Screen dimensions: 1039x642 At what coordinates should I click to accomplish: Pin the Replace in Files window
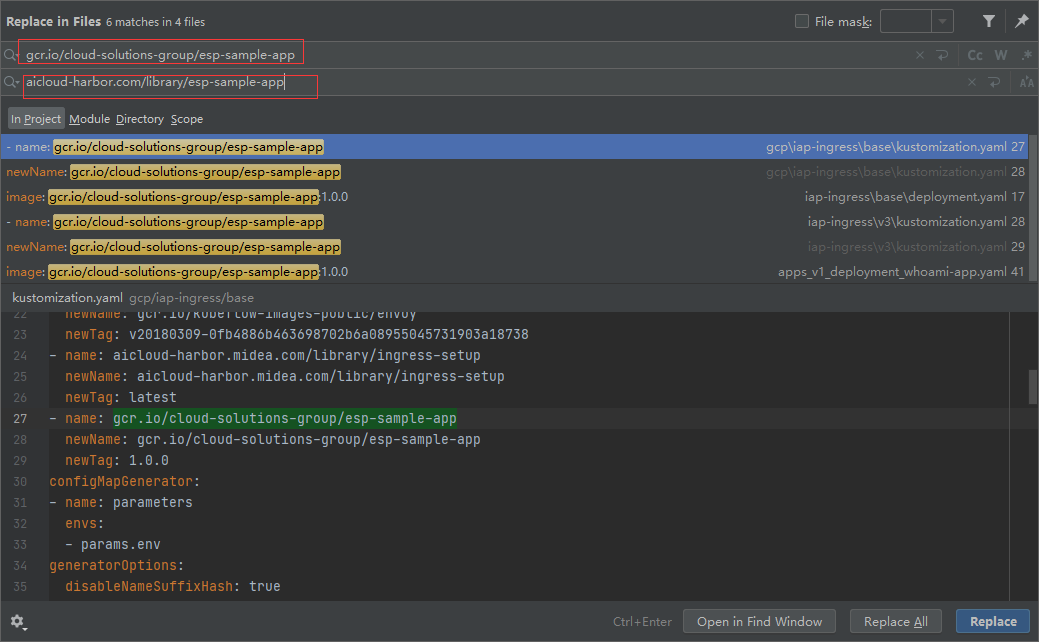coord(1022,21)
